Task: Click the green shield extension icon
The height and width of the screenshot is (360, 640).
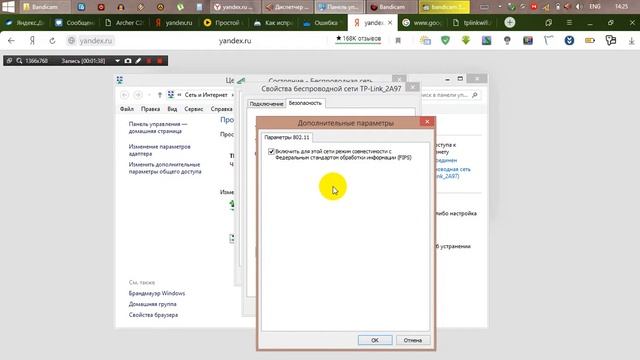Action: 445,40
